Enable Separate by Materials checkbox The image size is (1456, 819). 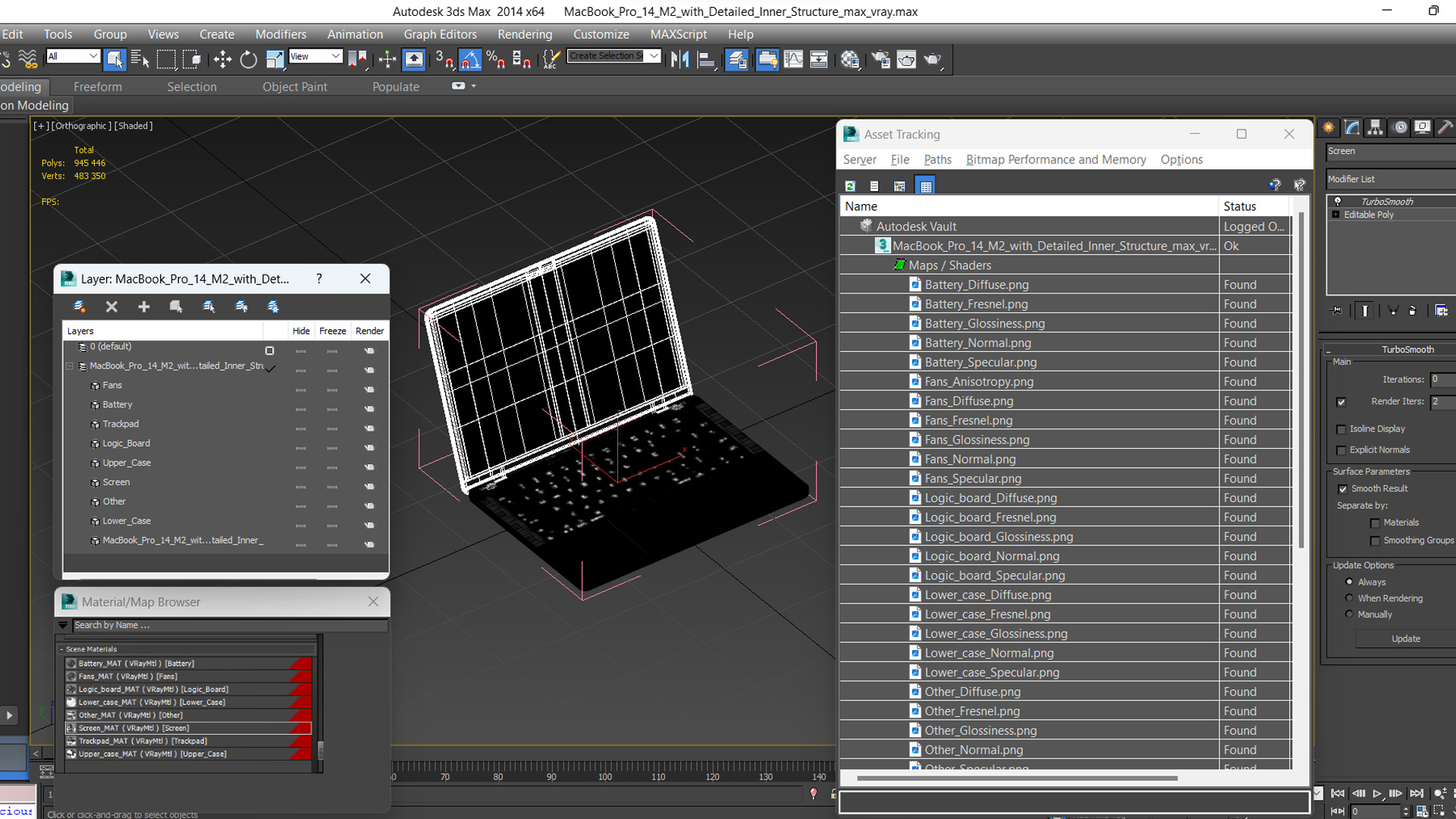click(x=1375, y=523)
